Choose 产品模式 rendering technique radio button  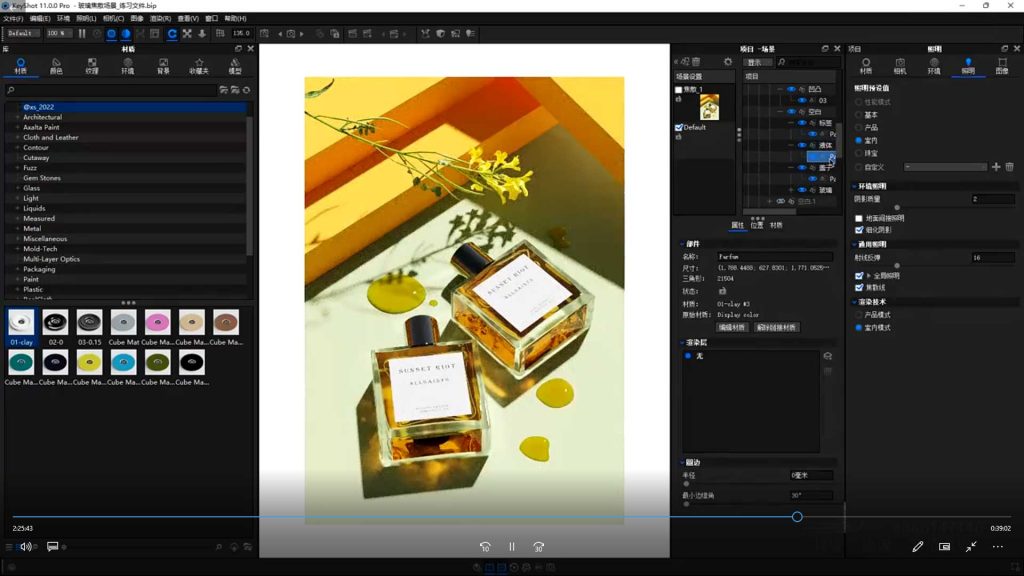click(859, 315)
